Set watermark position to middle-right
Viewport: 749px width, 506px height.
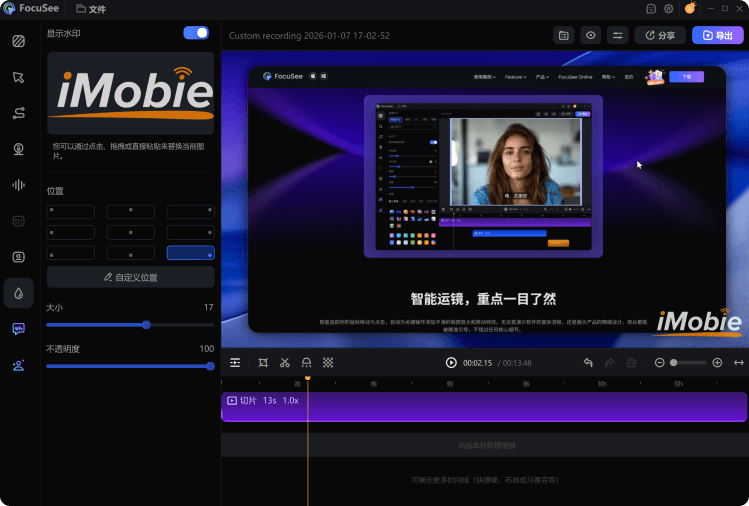(x=191, y=232)
